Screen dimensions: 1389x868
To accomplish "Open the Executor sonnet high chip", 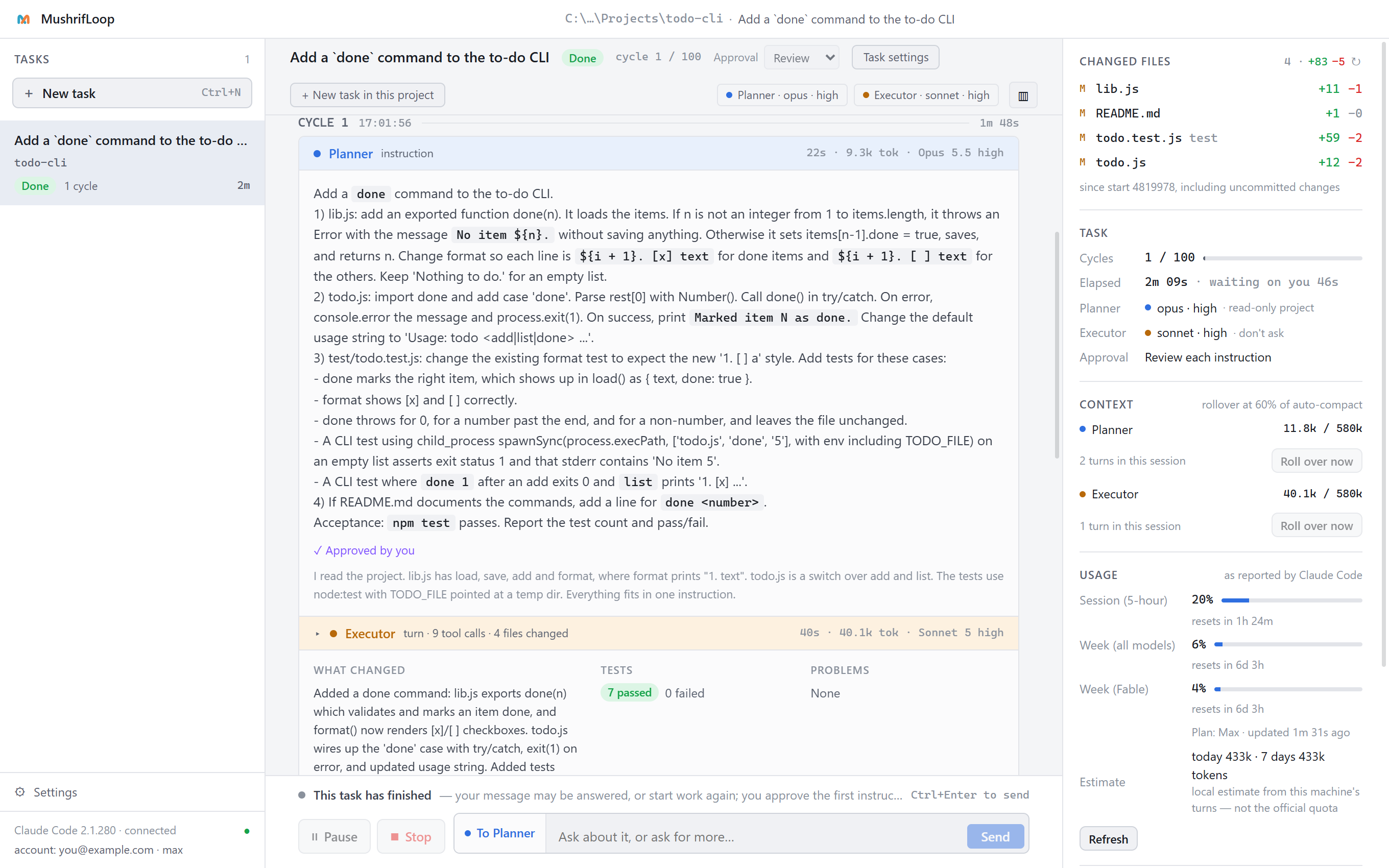I will pyautogui.click(x=926, y=95).
